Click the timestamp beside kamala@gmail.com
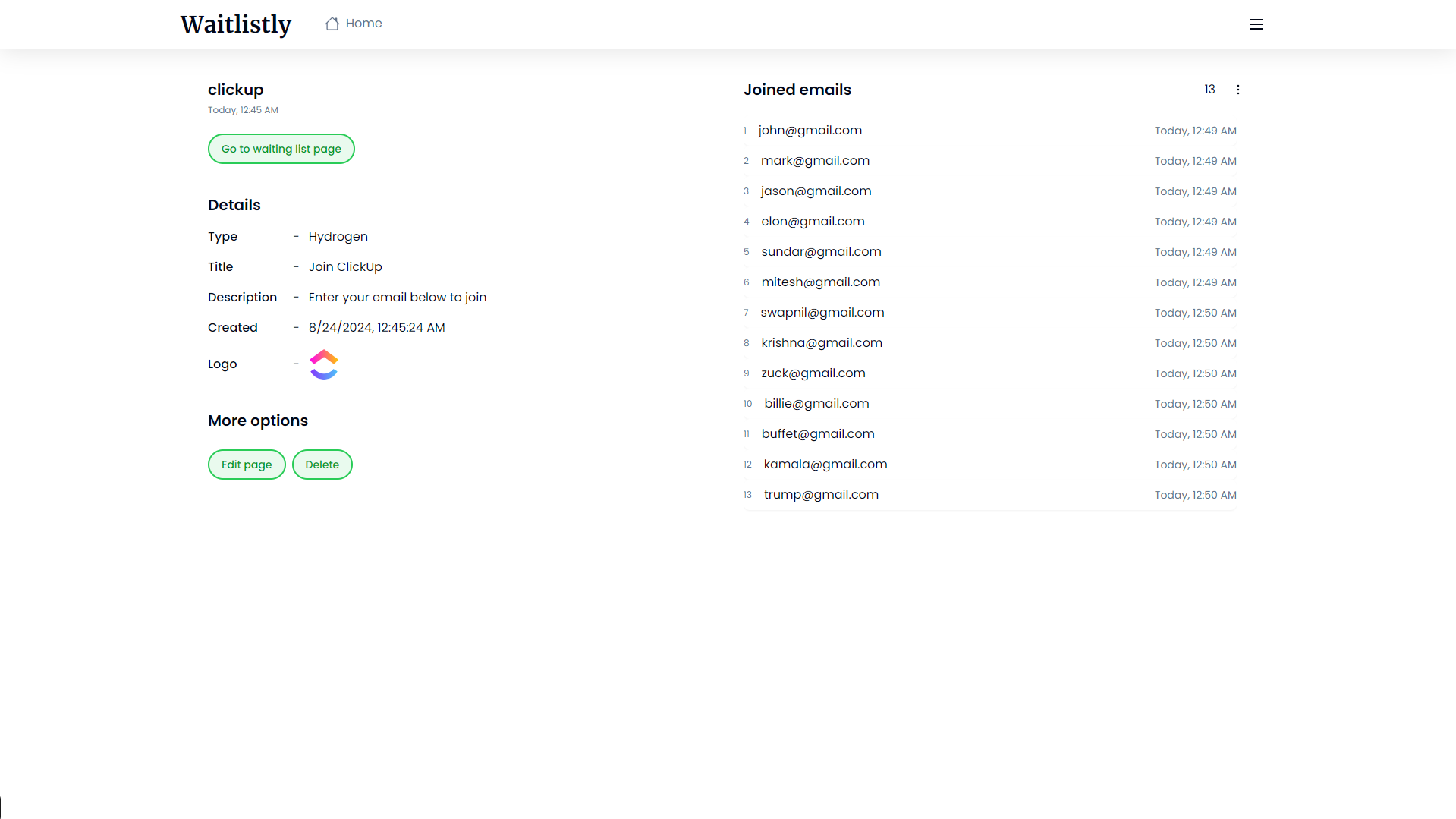This screenshot has height=819, width=1456. pos(1196,465)
